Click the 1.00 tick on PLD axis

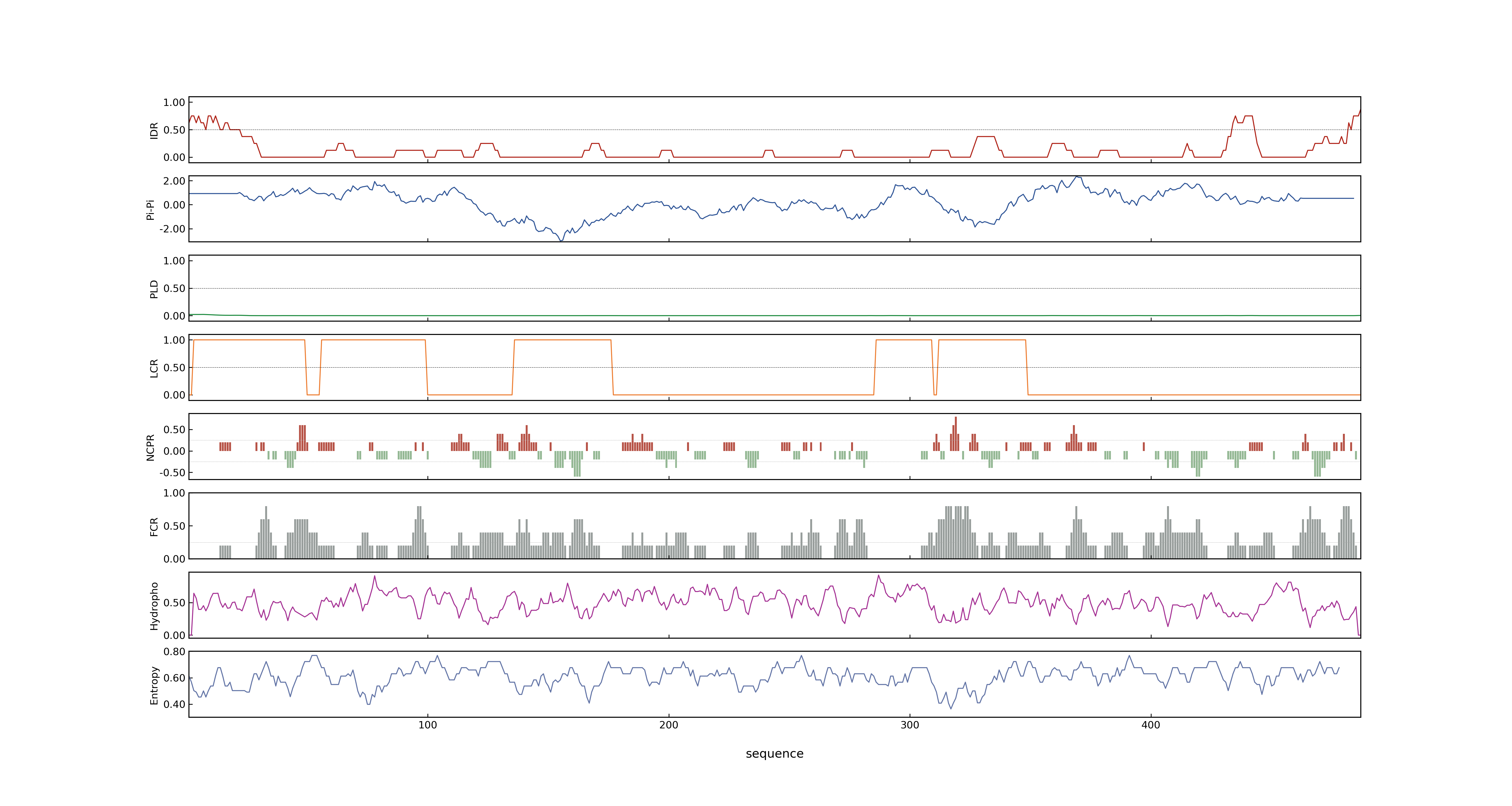(x=174, y=261)
